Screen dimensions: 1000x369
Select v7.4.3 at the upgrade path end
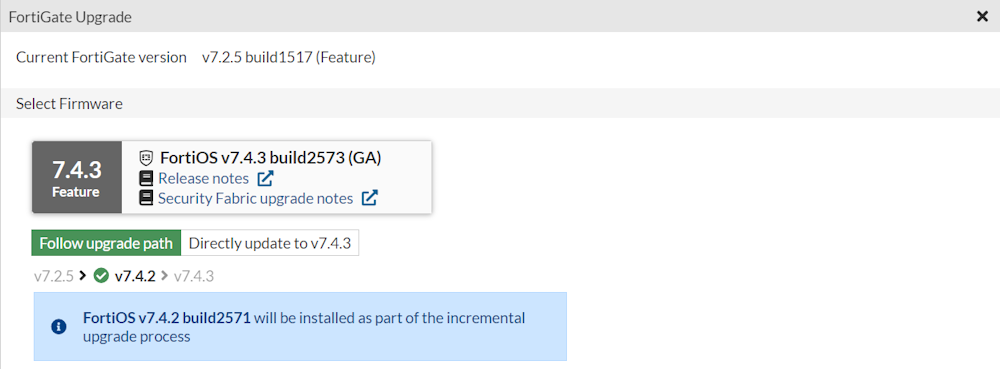[x=194, y=276]
